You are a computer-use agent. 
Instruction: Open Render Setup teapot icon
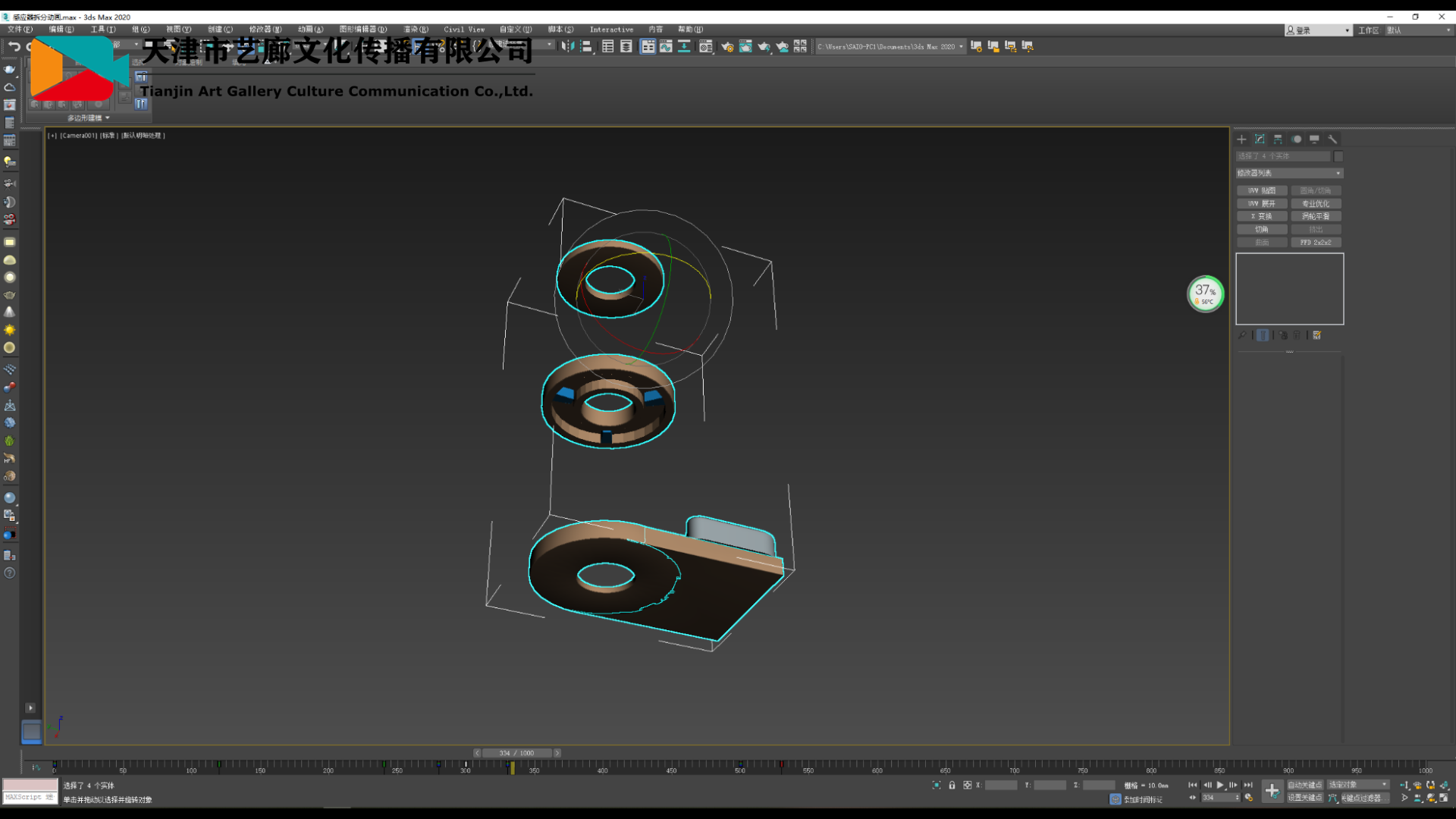coord(726,46)
